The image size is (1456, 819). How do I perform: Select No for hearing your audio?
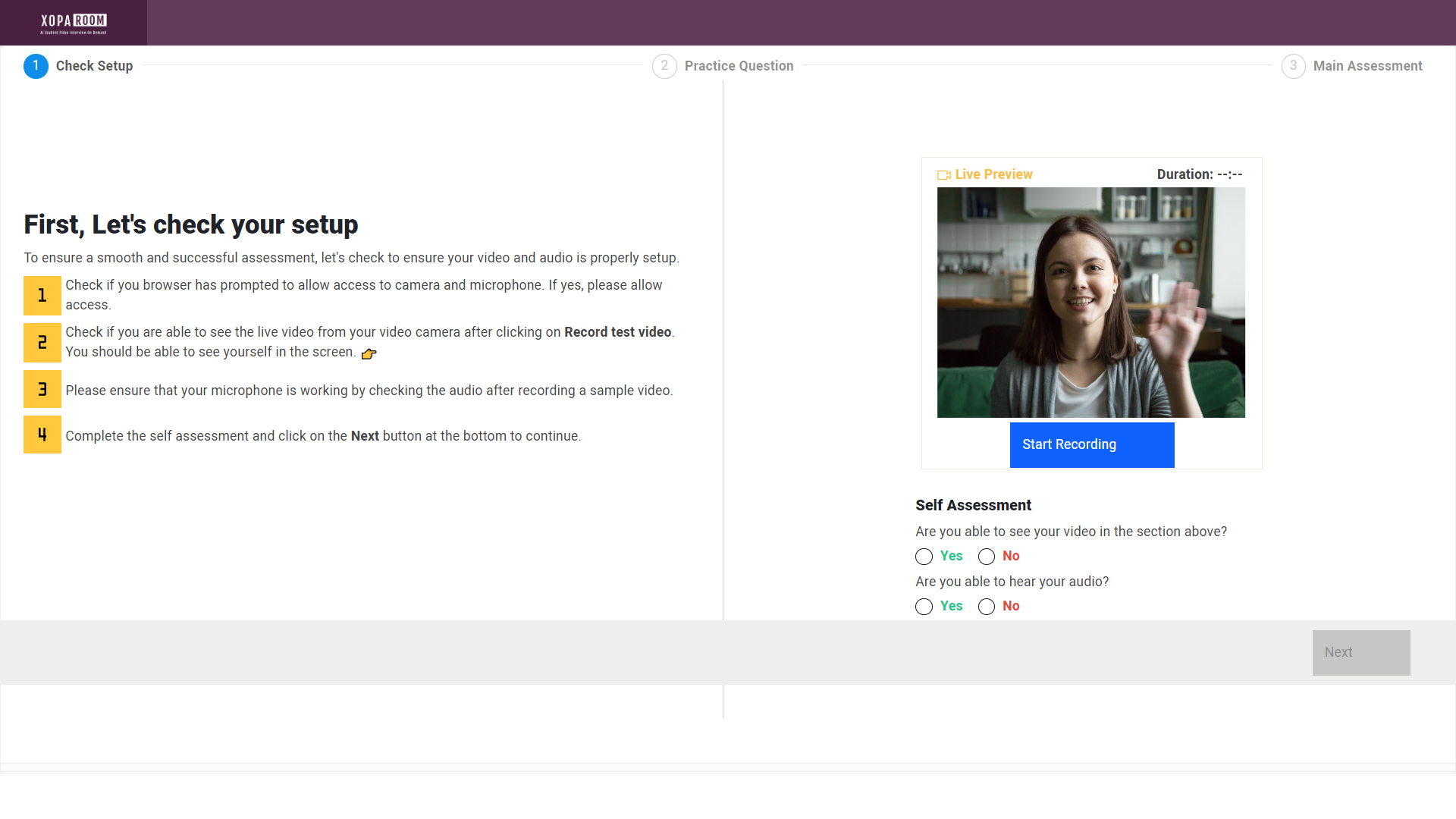click(987, 607)
